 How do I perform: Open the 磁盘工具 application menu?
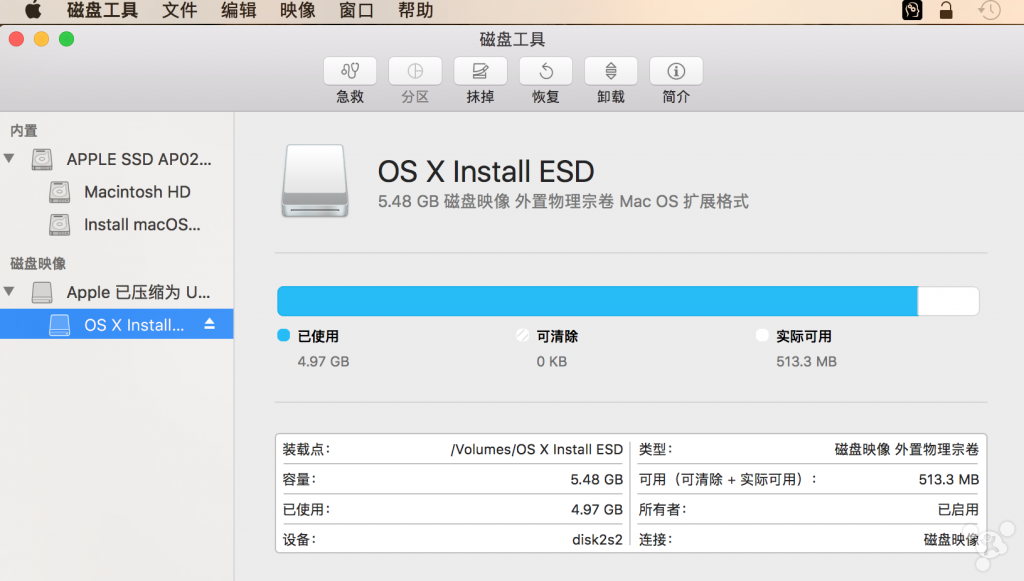(x=103, y=10)
